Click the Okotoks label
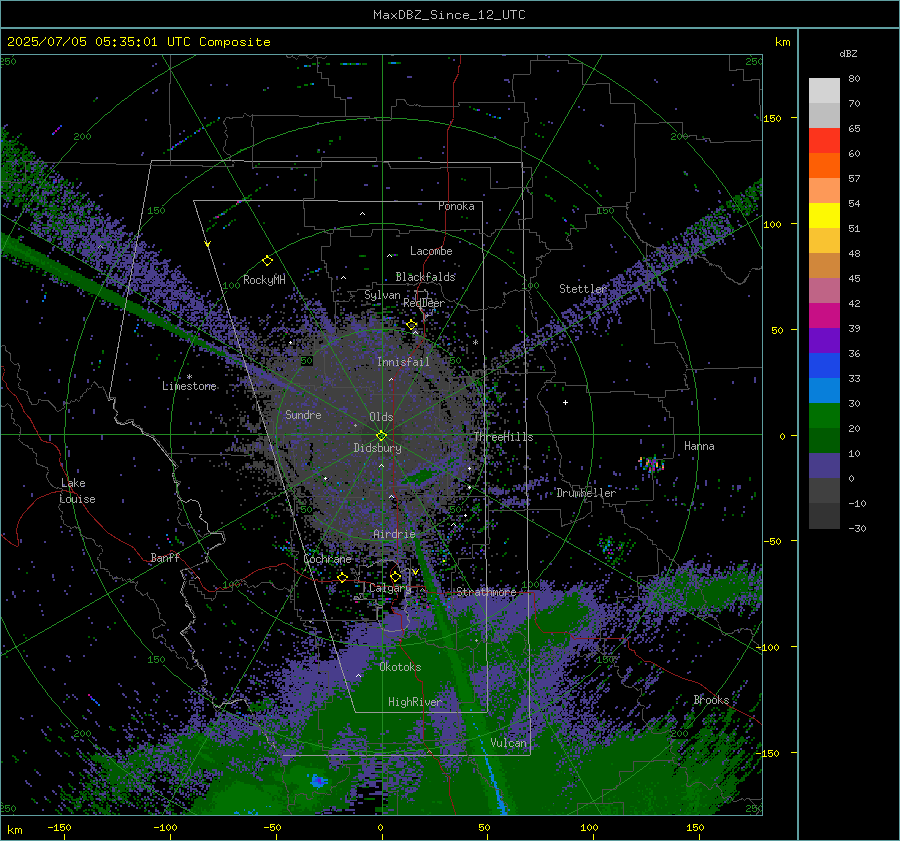The width and height of the screenshot is (900, 841). point(400,667)
